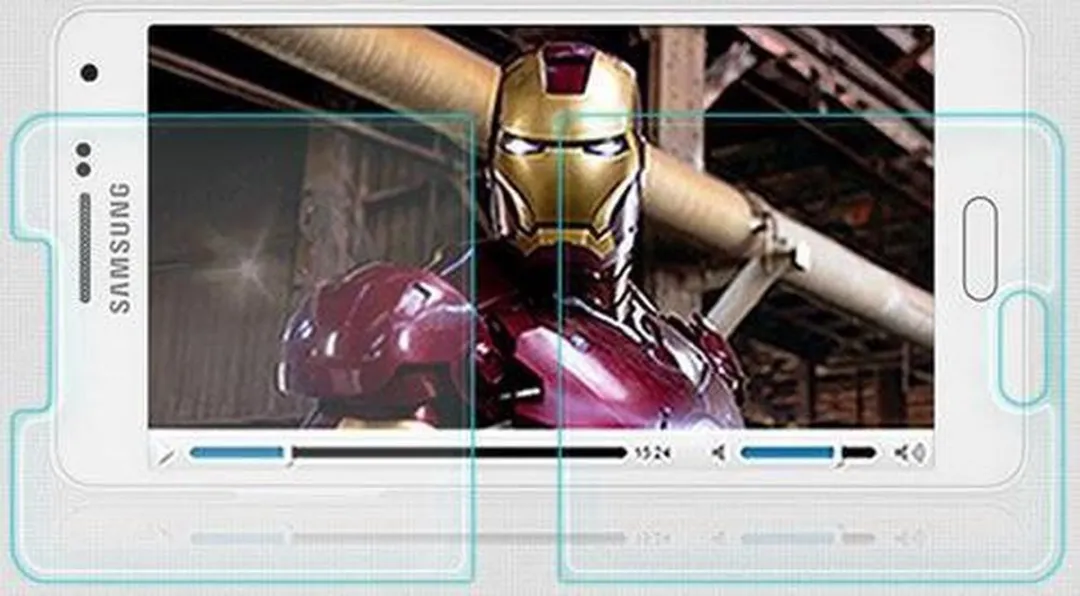Screen dimensions: 1080x596
Task: Click the low-volume speaker icon left of the volume slider
Action: (x=718, y=453)
